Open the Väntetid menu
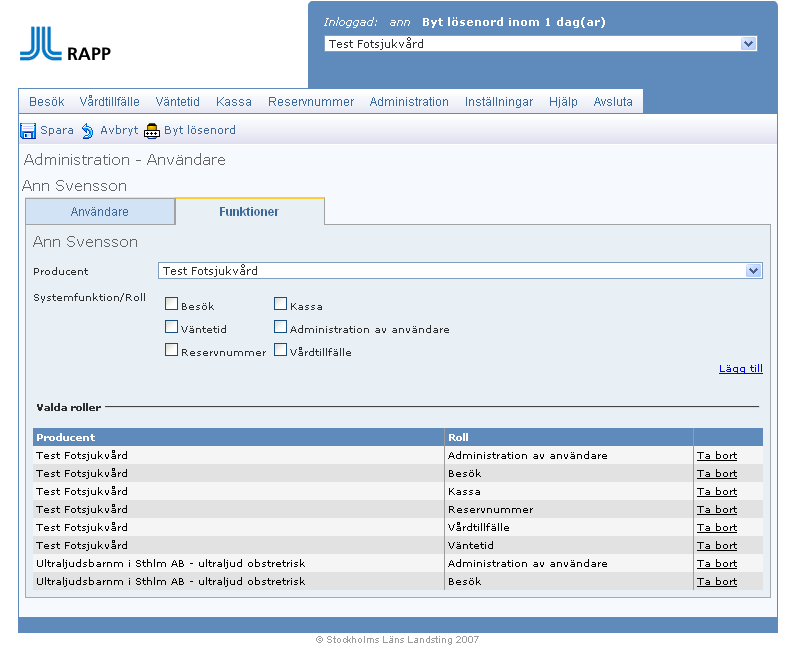This screenshot has height=652, width=801. pyautogui.click(x=177, y=102)
